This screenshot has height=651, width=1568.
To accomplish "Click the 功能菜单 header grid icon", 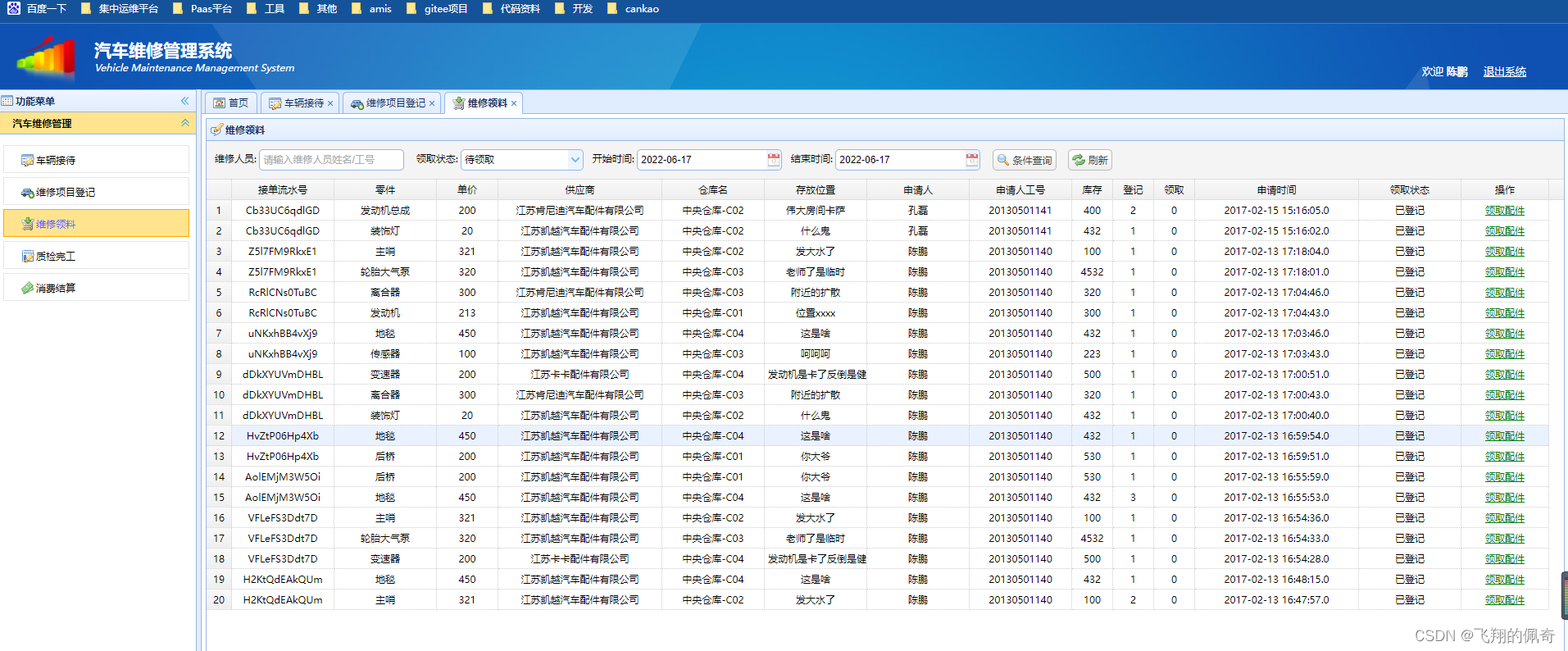I will [x=7, y=101].
